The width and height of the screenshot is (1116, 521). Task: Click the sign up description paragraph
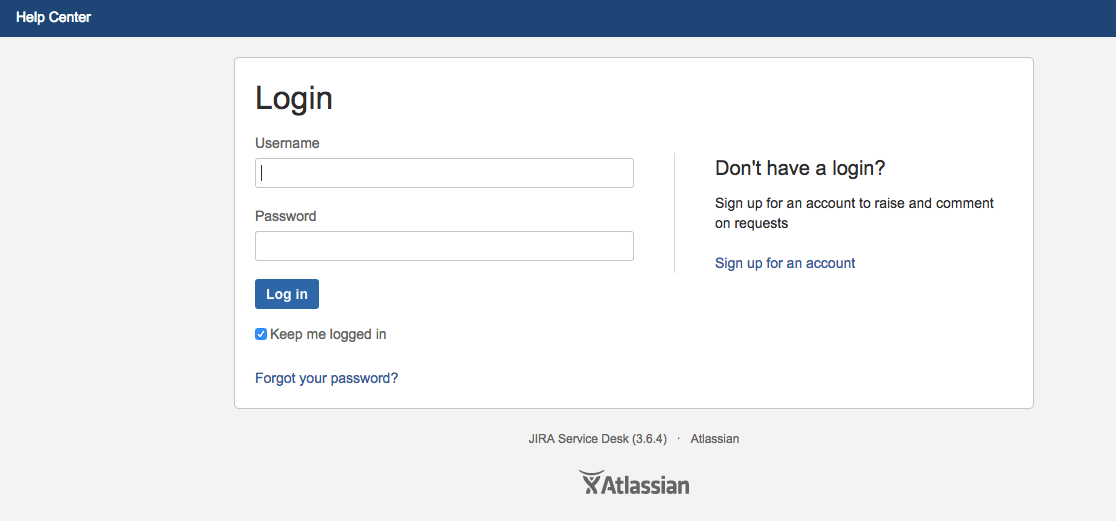pyautogui.click(x=854, y=213)
